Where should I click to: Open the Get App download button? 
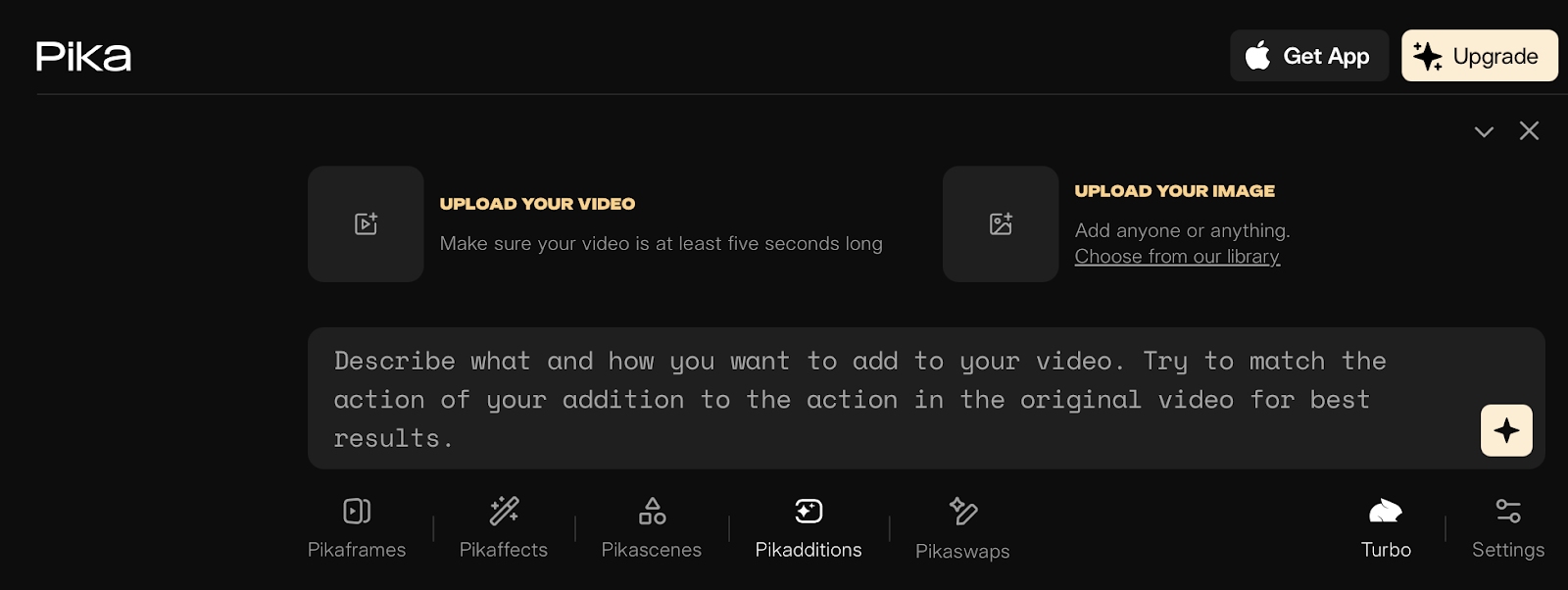(1309, 56)
